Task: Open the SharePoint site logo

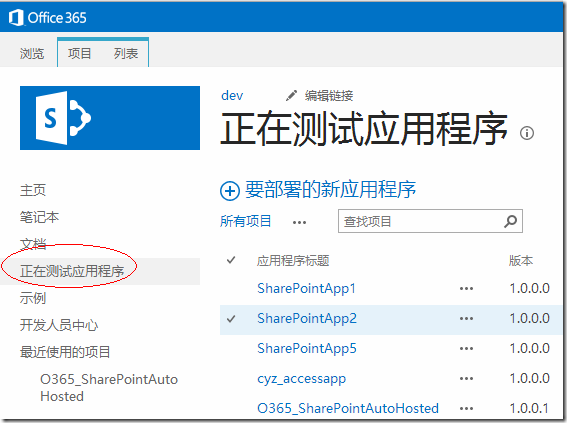Action: point(110,118)
